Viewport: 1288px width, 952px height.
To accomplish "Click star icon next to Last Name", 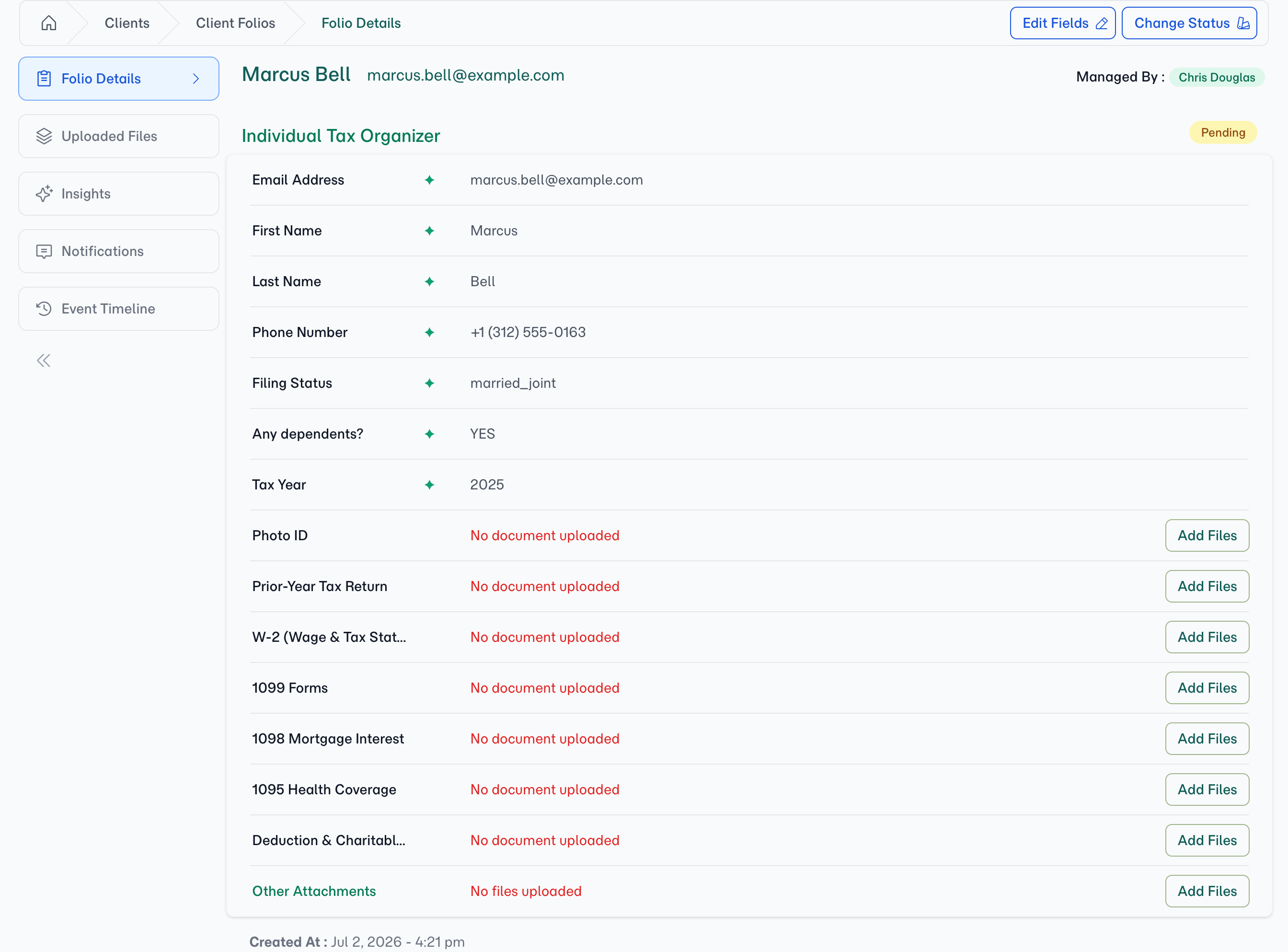I will point(429,281).
